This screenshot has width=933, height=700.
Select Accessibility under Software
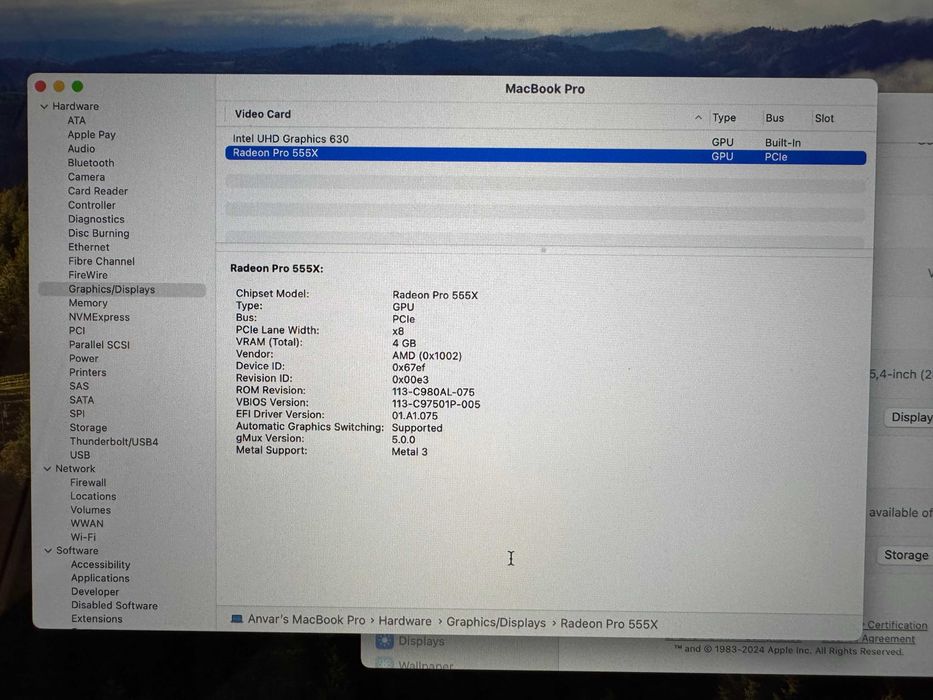tap(101, 565)
